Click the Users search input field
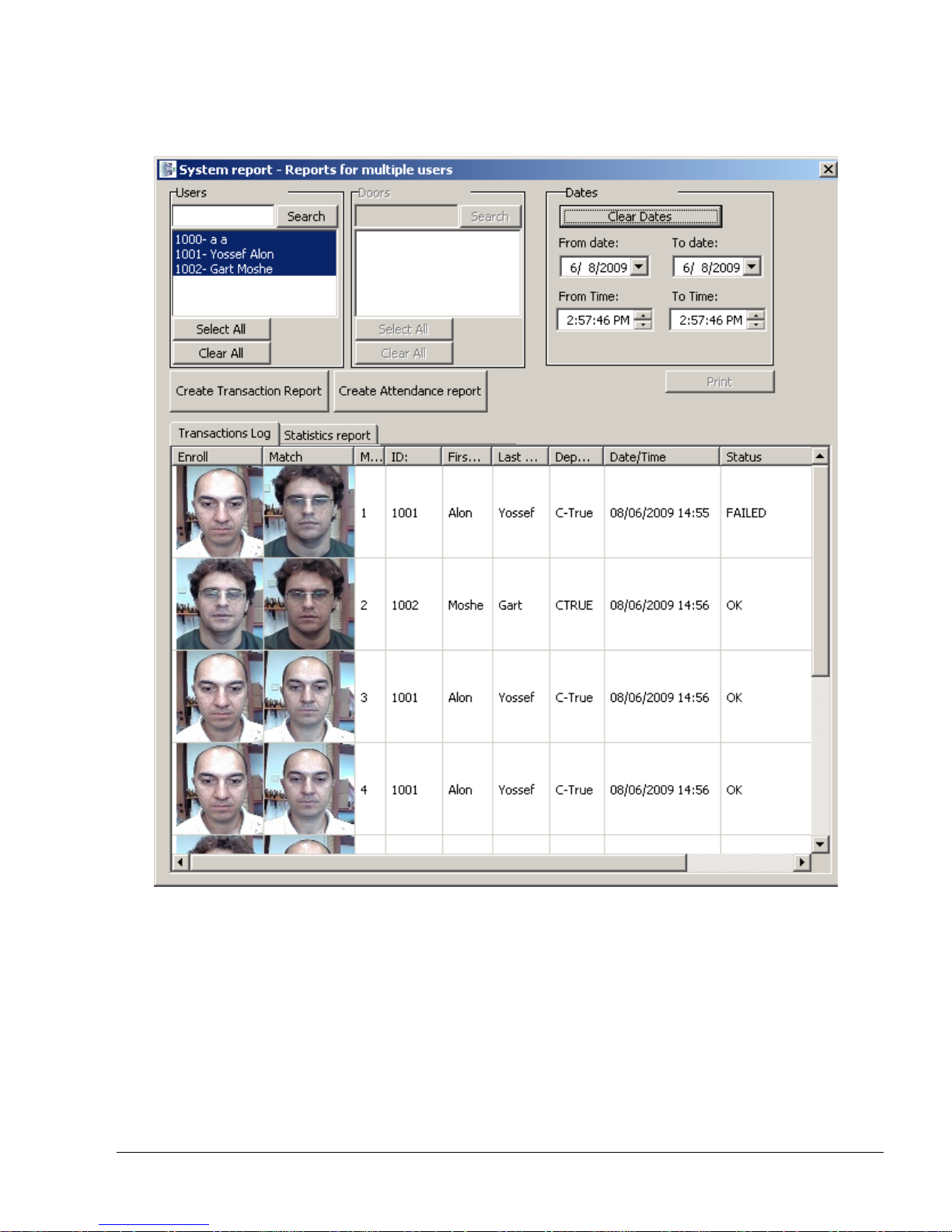The image size is (952, 1232). (223, 216)
